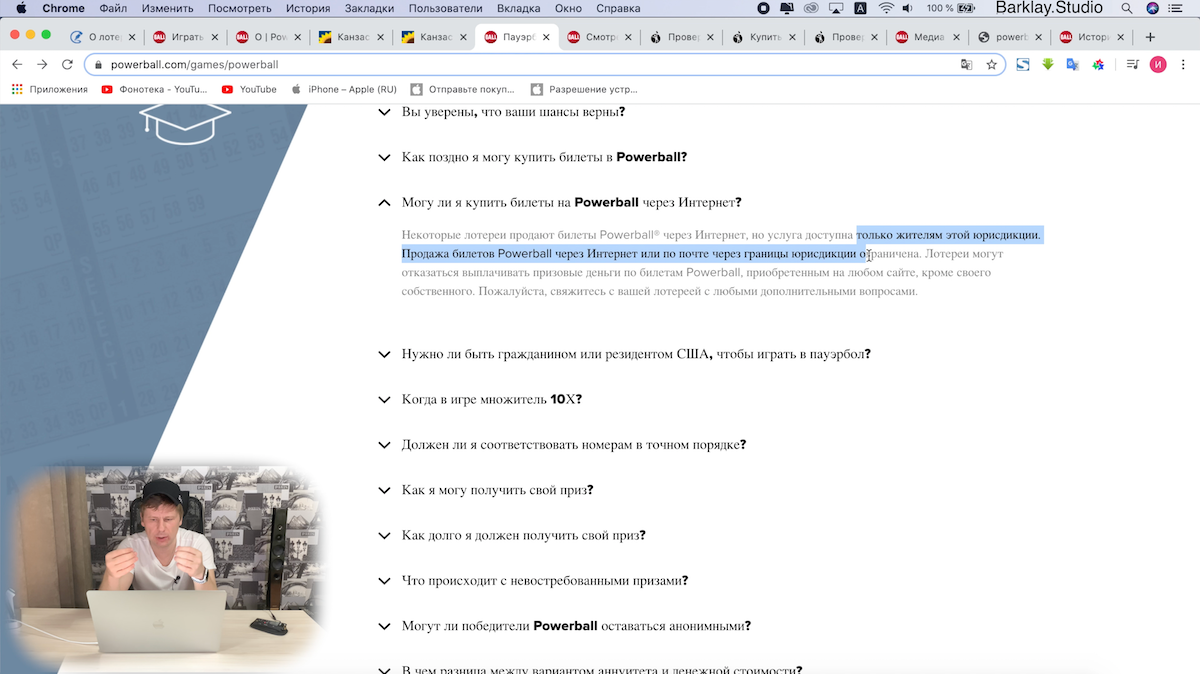Expand "Могут ли победители Powerball" question

point(564,626)
